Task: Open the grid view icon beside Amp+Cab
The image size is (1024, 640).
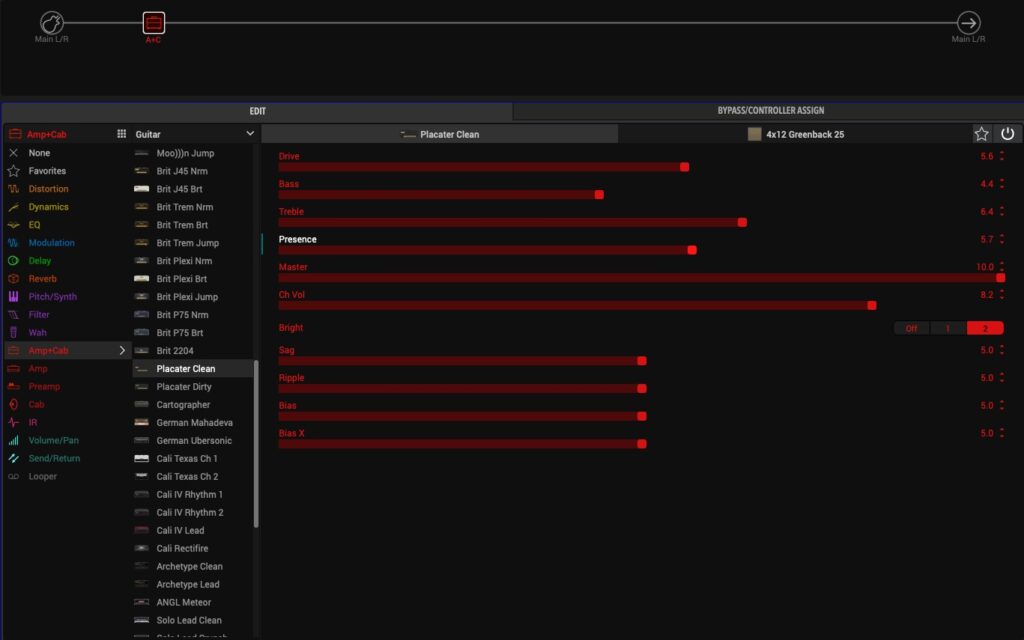Action: point(122,134)
